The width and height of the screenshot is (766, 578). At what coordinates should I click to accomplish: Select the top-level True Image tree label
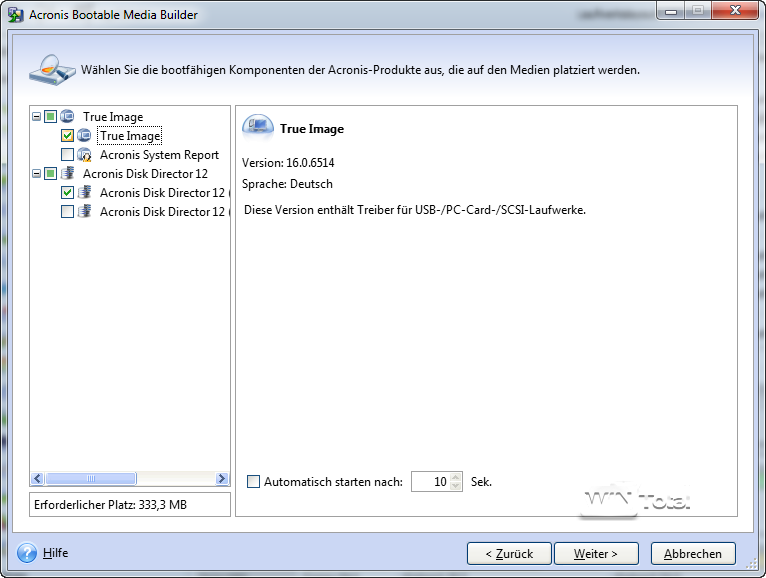click(x=113, y=117)
